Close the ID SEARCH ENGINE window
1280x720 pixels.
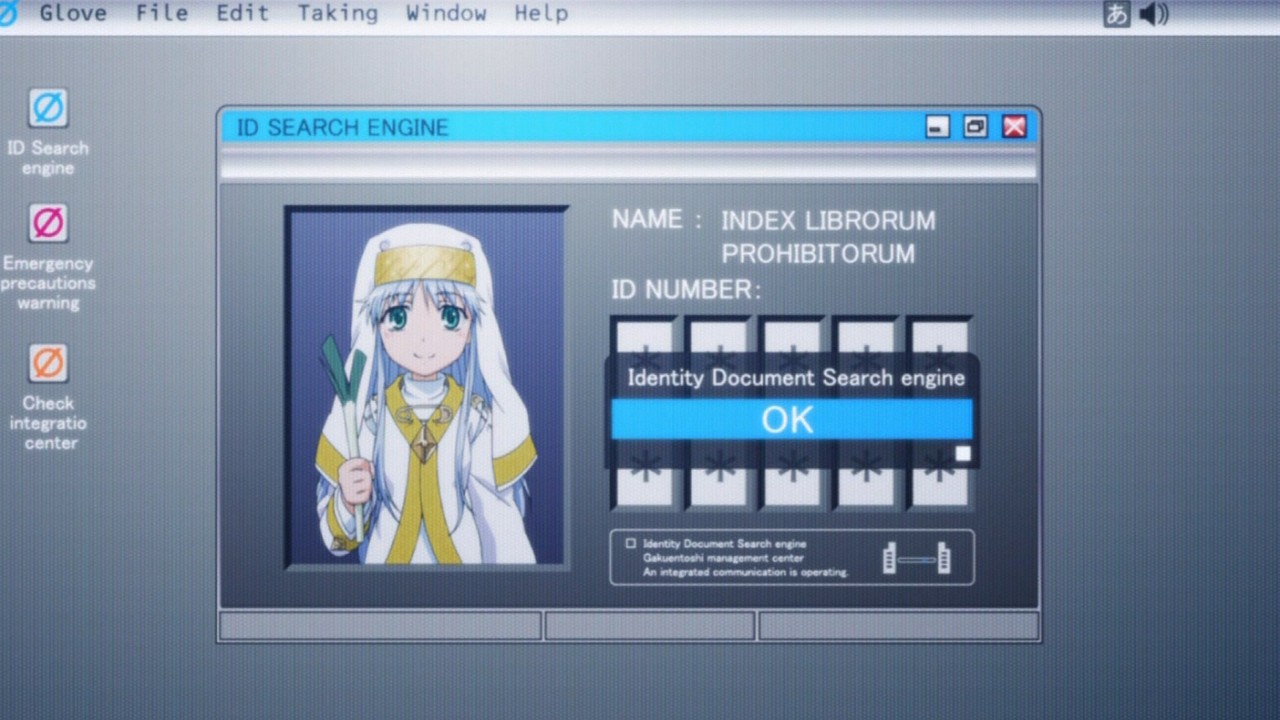click(1014, 127)
